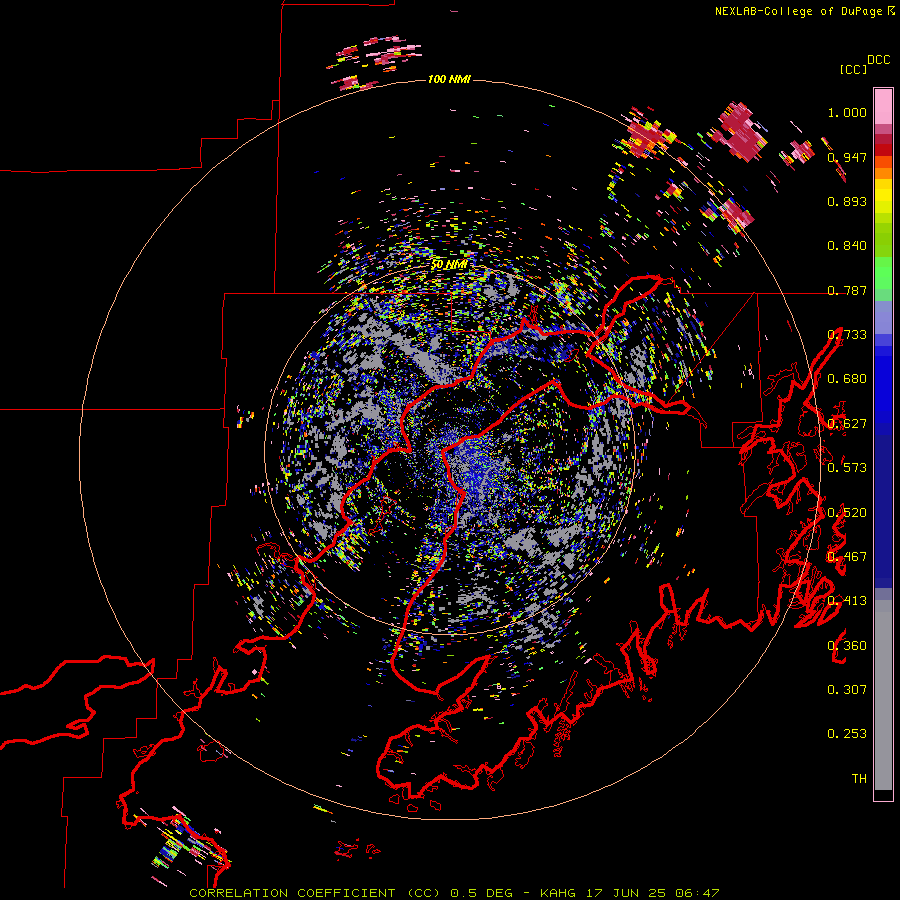Viewport: 900px width, 900px height.
Task: Click the 0.253 scale value
Action: [x=847, y=734]
